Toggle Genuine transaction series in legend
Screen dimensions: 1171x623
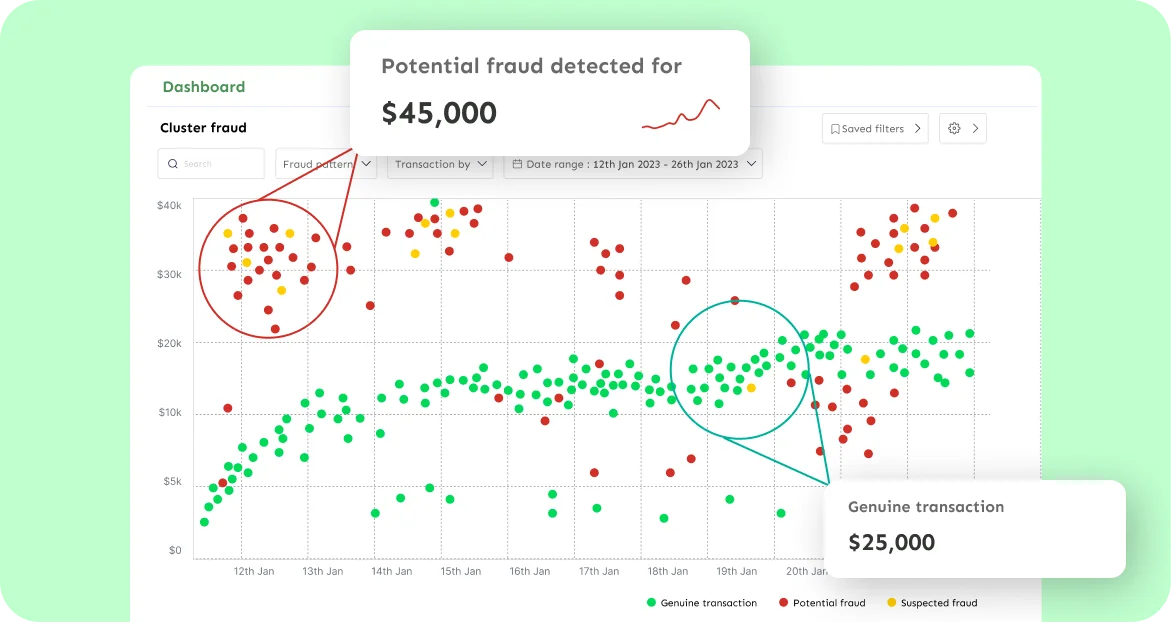click(x=709, y=603)
